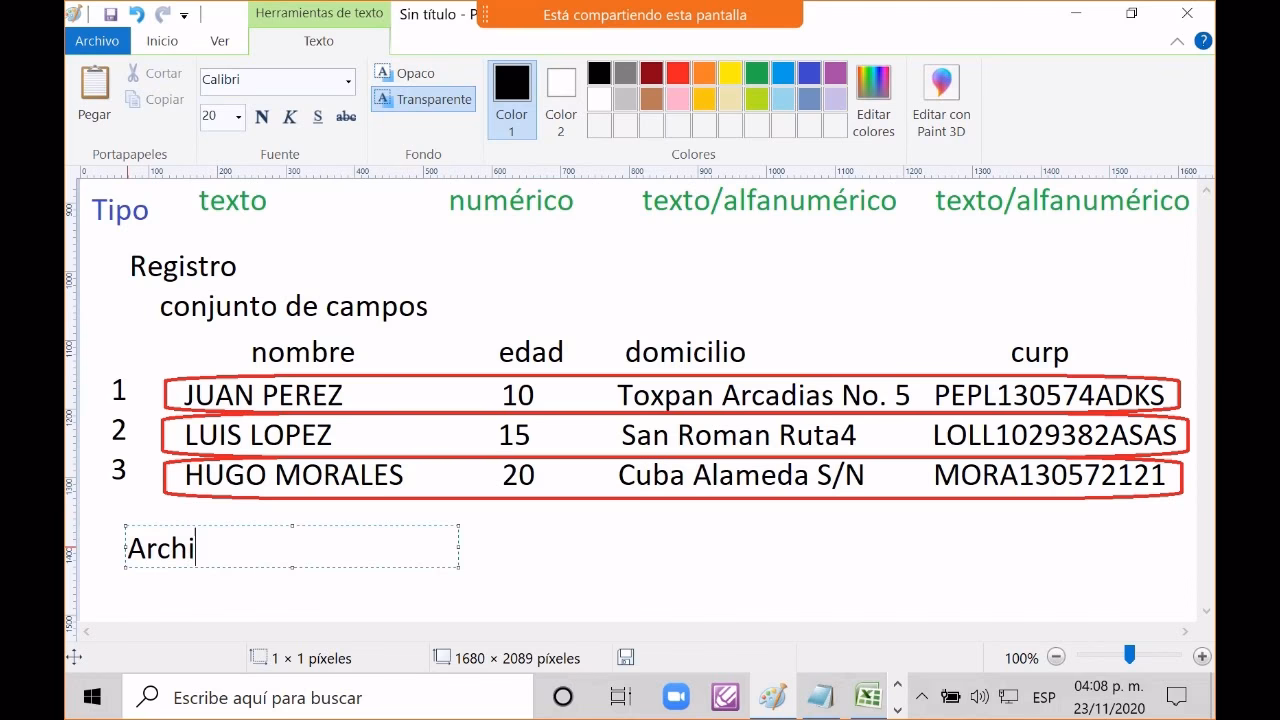
Task: Collapse the ribbon with the chevron
Action: pyautogui.click(x=1177, y=41)
